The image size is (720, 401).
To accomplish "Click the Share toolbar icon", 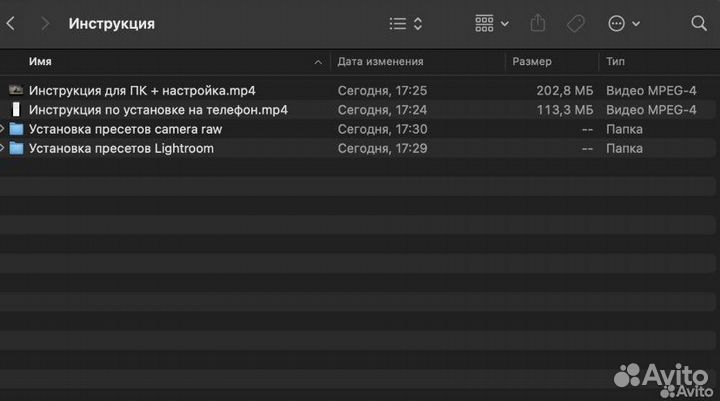I will click(x=538, y=23).
